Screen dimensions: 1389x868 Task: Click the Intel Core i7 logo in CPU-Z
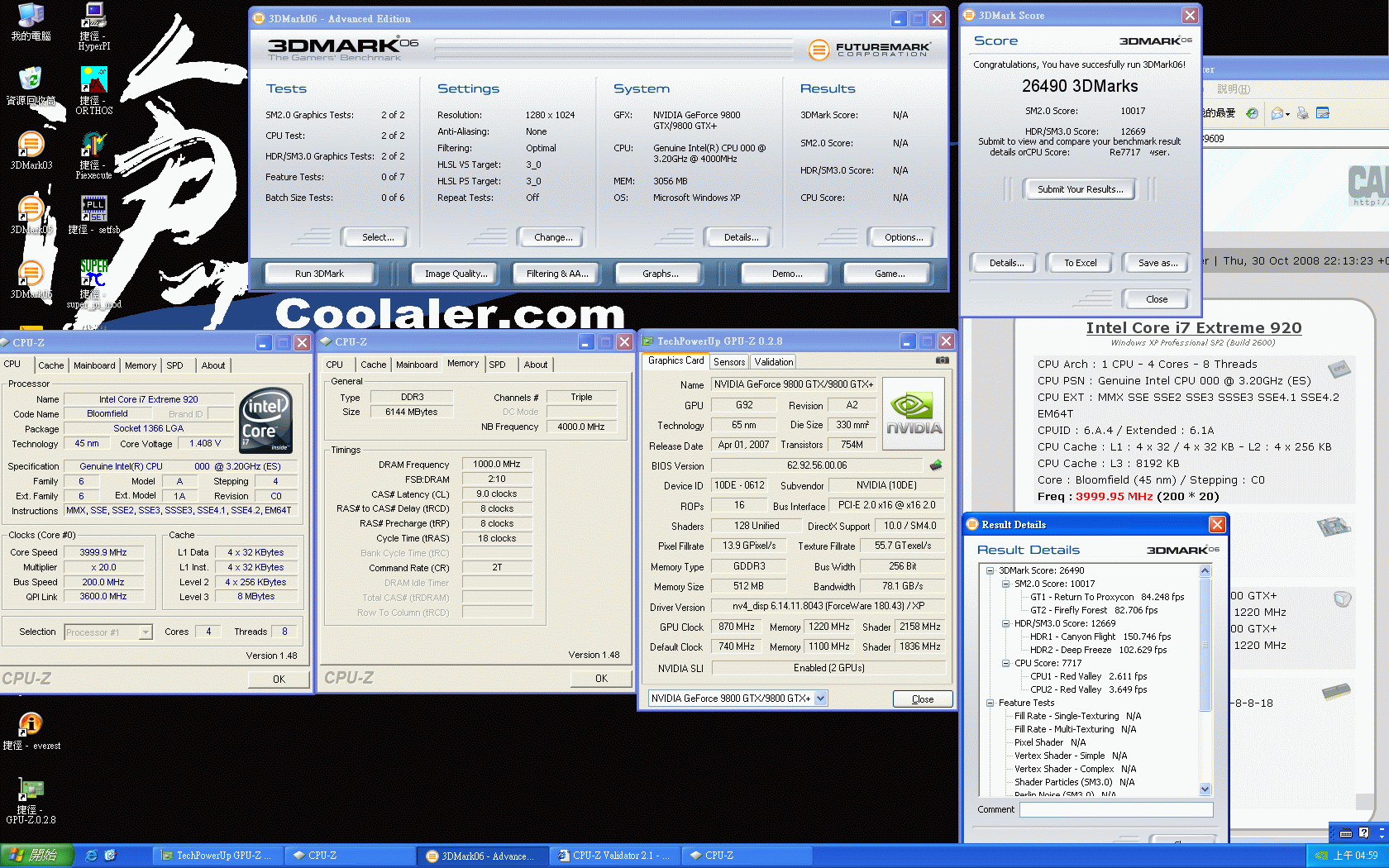[x=265, y=420]
